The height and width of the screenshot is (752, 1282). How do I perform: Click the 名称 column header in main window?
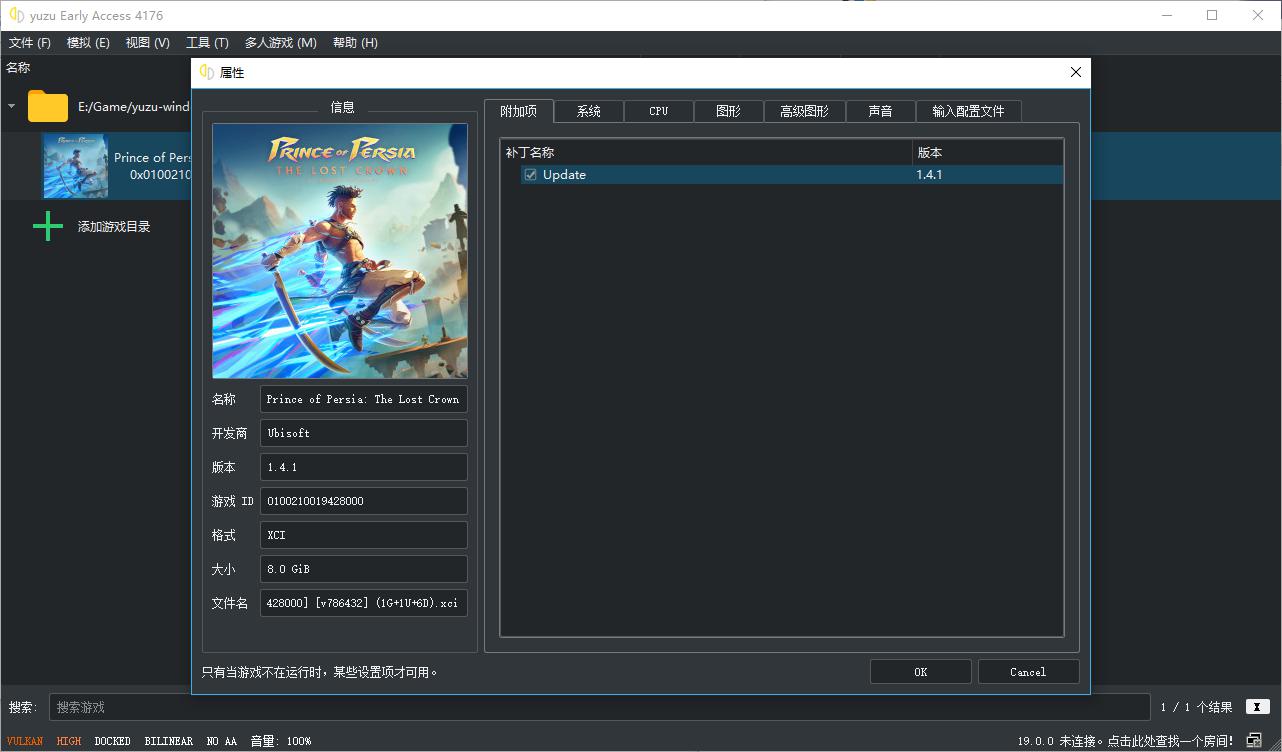pyautogui.click(x=18, y=68)
